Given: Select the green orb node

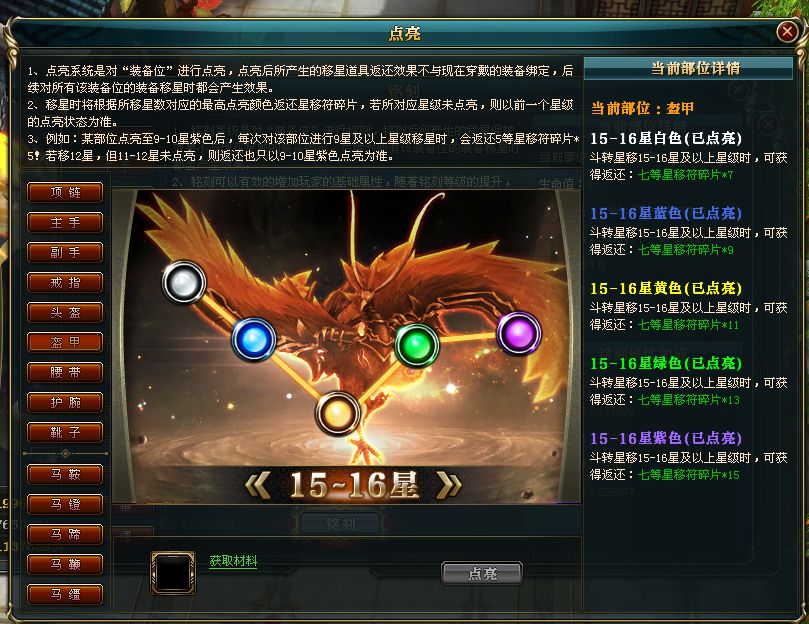Looking at the screenshot, I should tap(417, 345).
